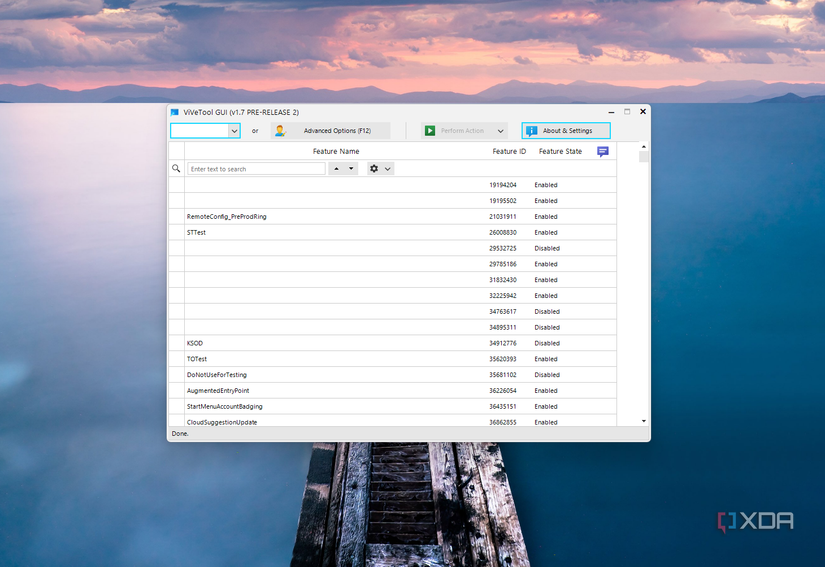Click the ViVeTool app icon in title bar
825x567 pixels.
(174, 112)
